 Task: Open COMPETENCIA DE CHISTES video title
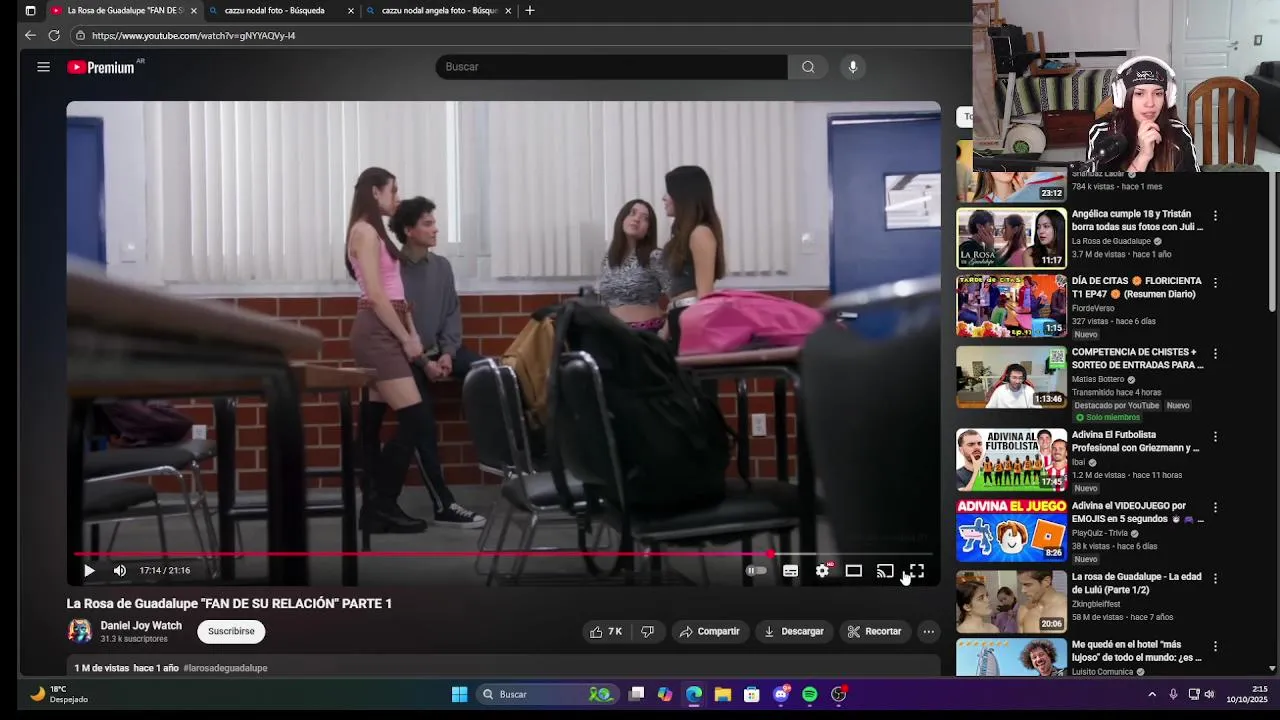pyautogui.click(x=1137, y=359)
